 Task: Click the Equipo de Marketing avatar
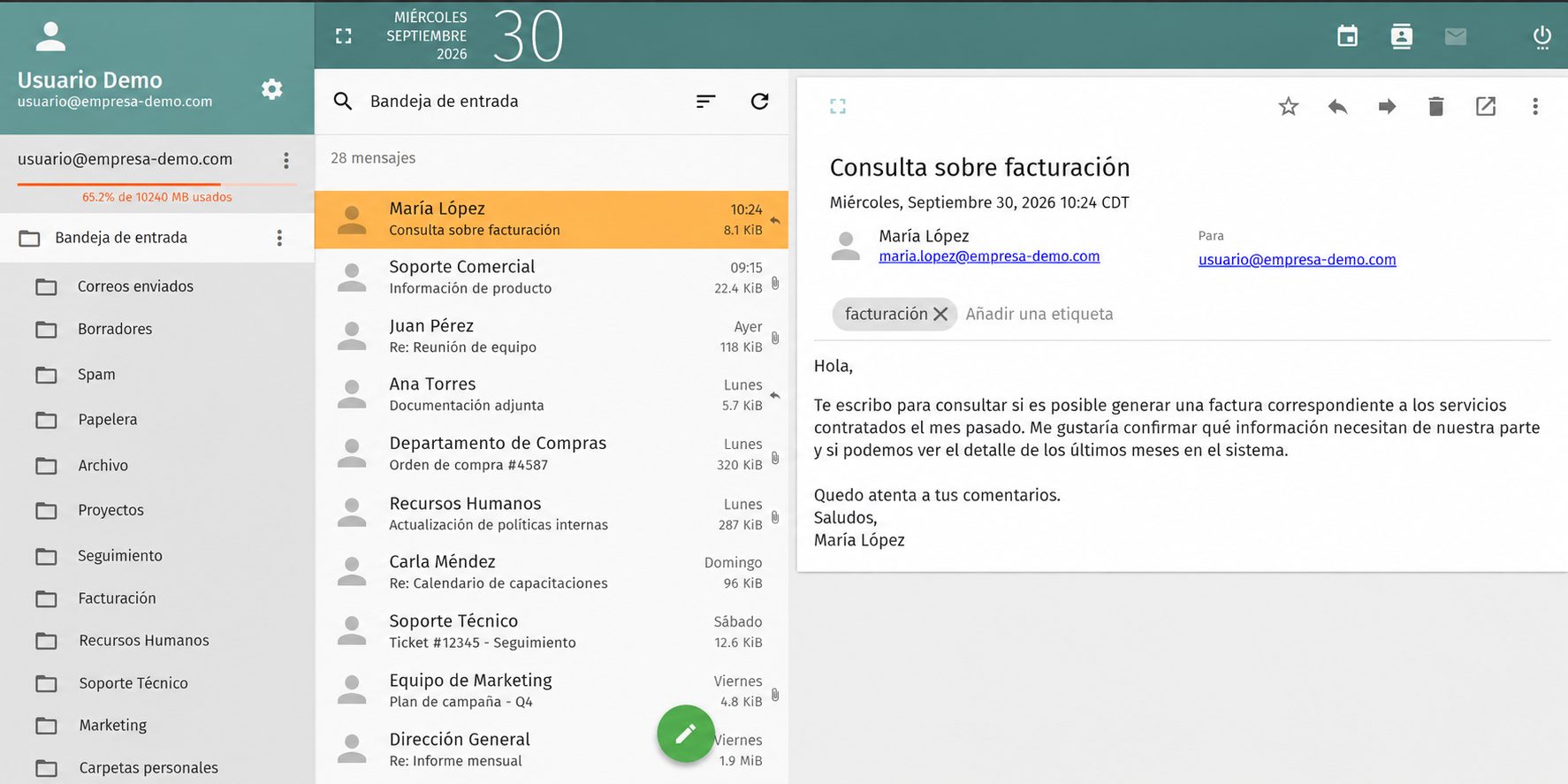click(352, 691)
